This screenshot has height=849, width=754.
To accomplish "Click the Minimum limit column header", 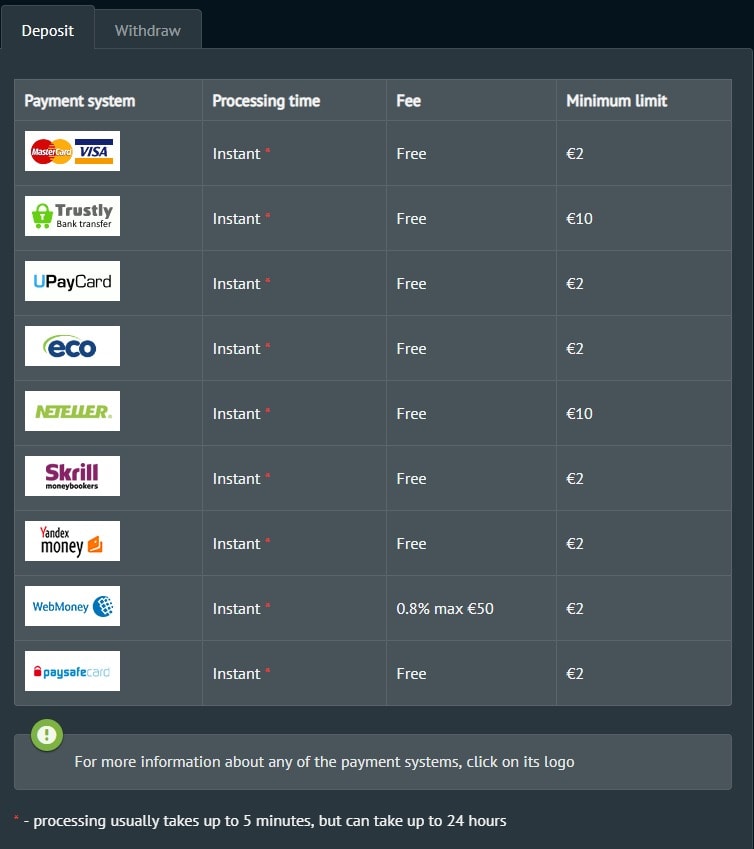I will (x=617, y=101).
